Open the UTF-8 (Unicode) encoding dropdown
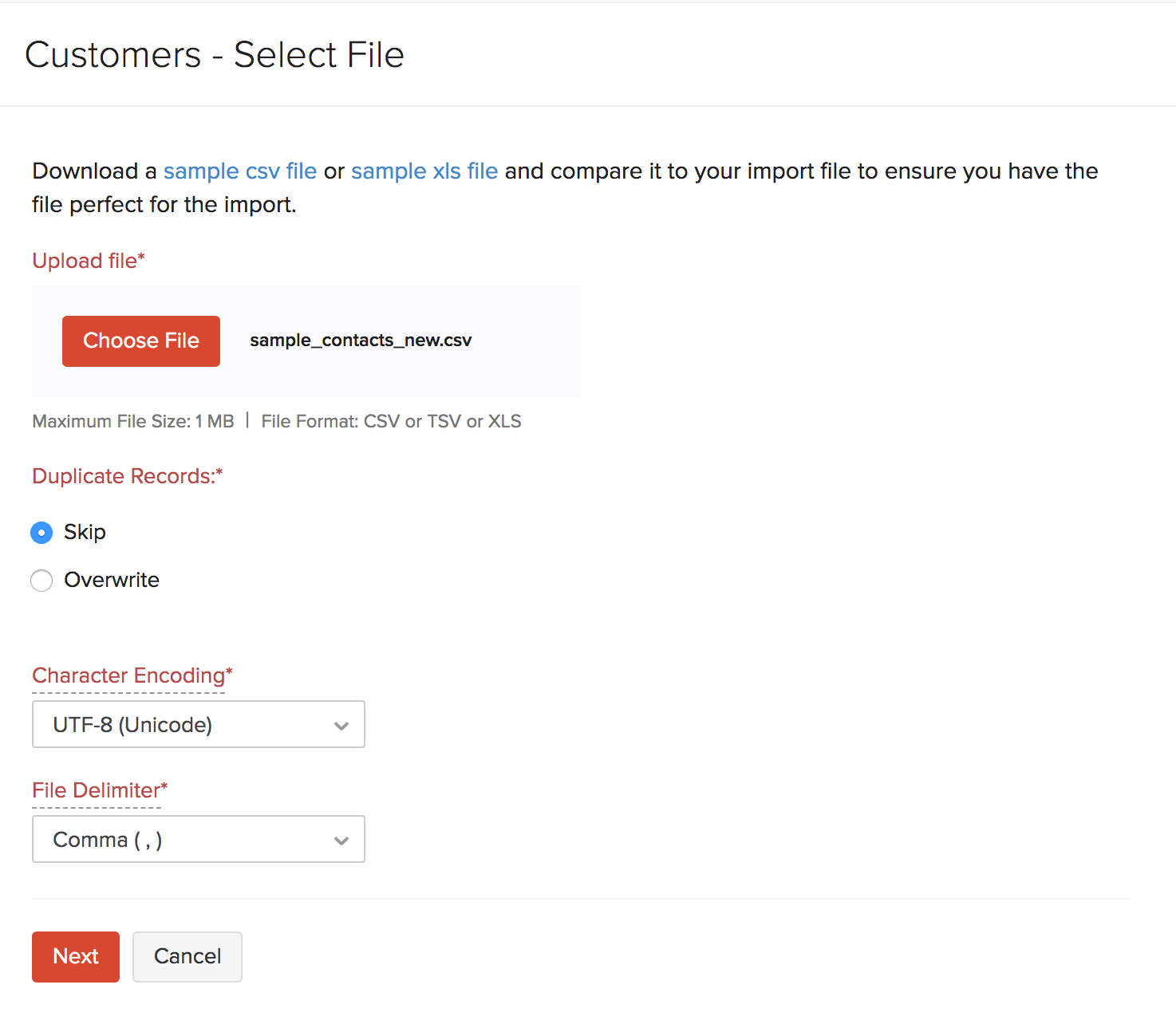The height and width of the screenshot is (1024, 1176). (x=198, y=725)
